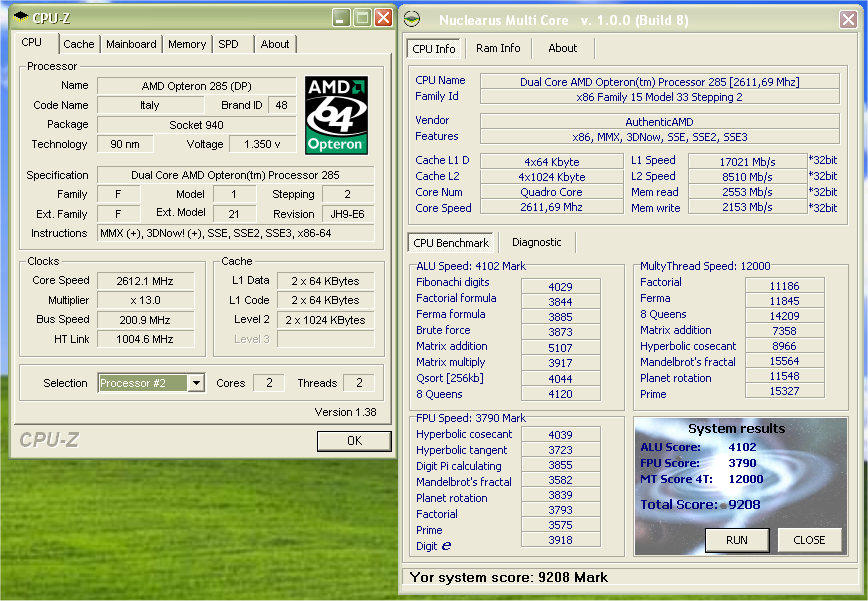This screenshot has height=601, width=868.
Task: Click the Mandelbrot's fractal score 15564
Action: 784,361
